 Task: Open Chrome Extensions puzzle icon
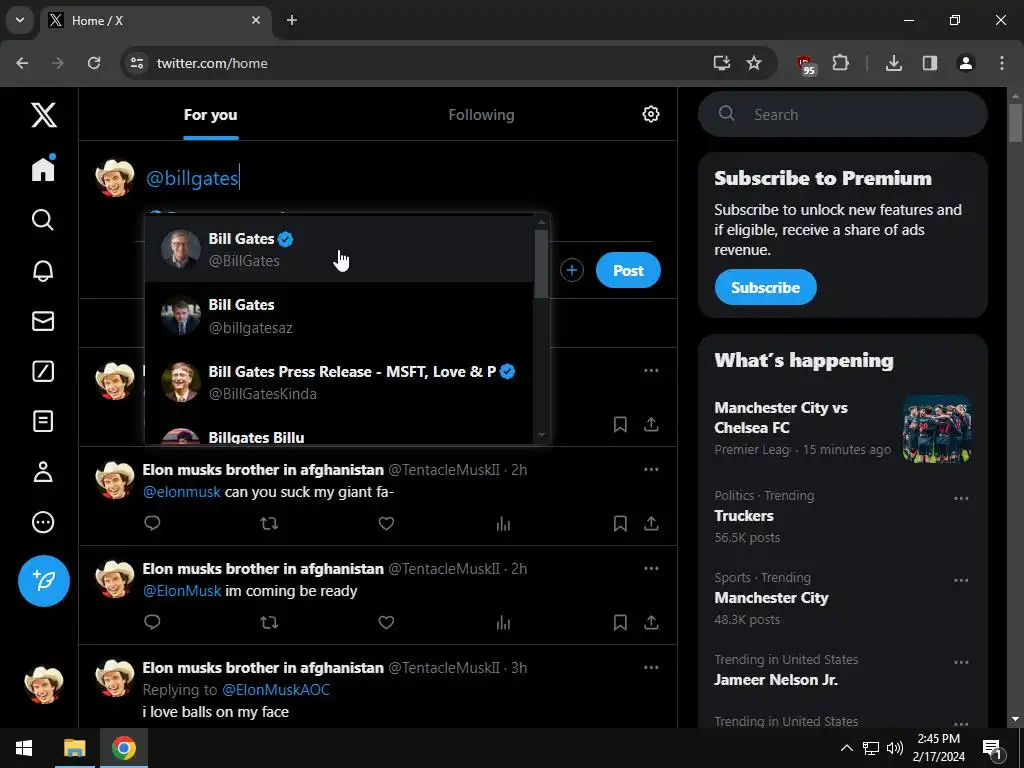[x=840, y=63]
